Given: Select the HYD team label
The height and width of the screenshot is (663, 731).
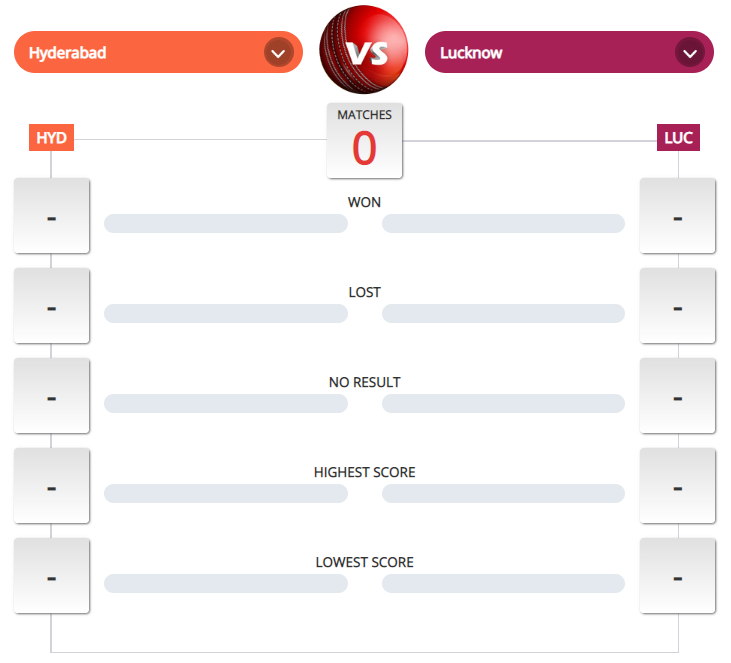Looking at the screenshot, I should (x=51, y=138).
